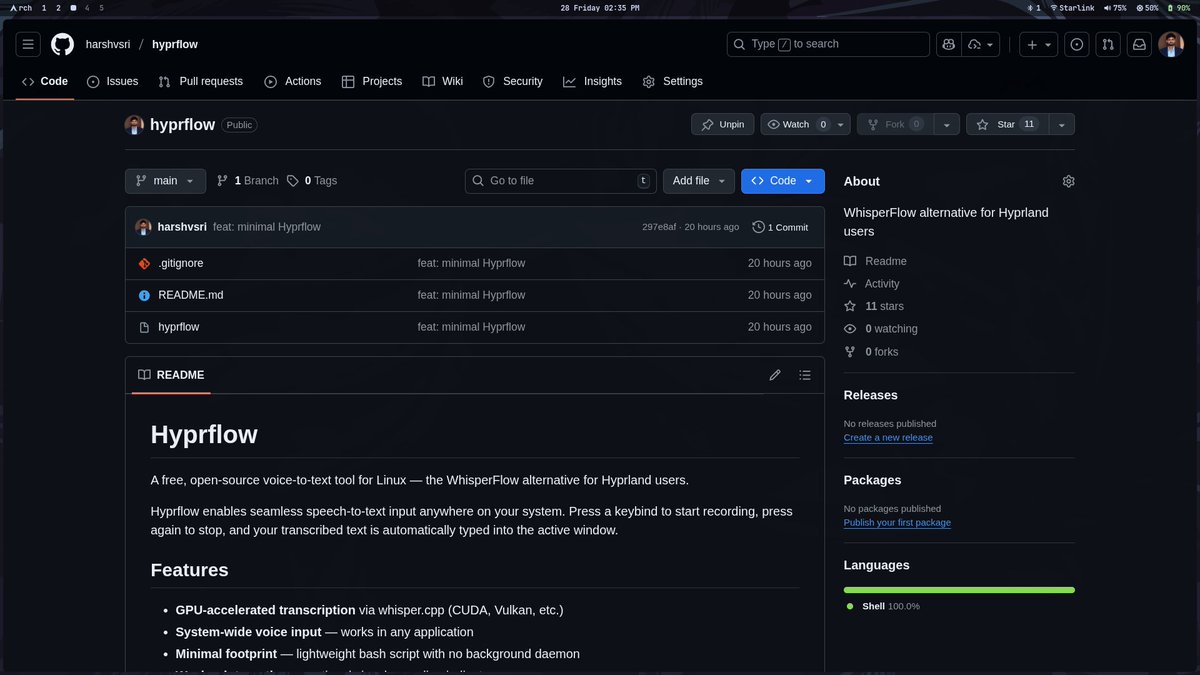Expand the Watch options dropdown arrow

tap(841, 124)
